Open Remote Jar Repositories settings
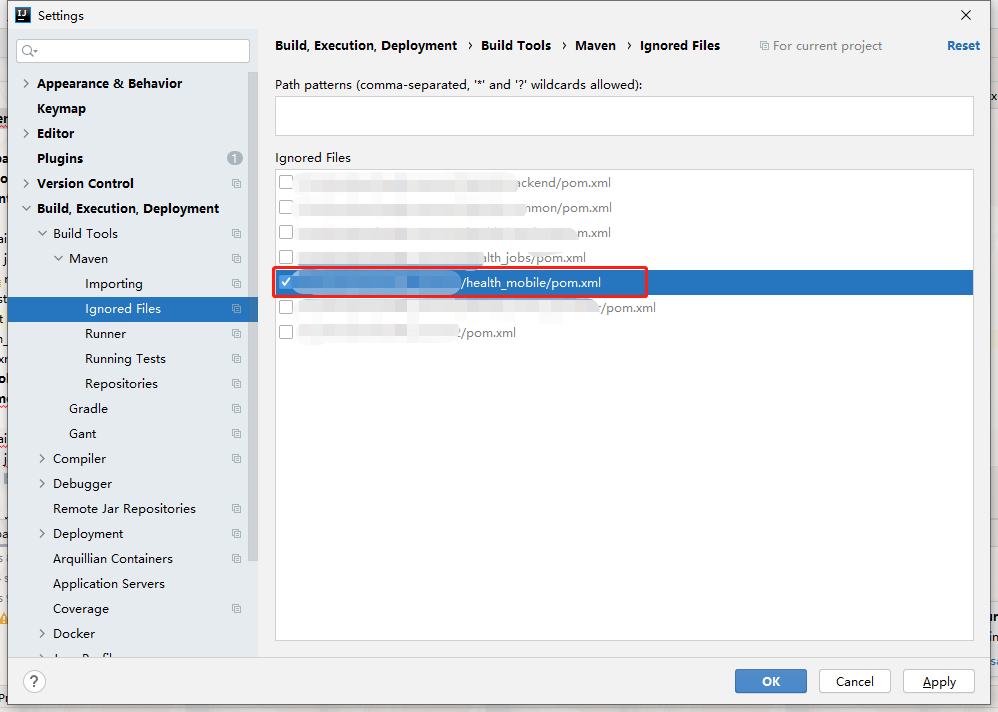Screen dimensions: 998x712 [x=124, y=509]
